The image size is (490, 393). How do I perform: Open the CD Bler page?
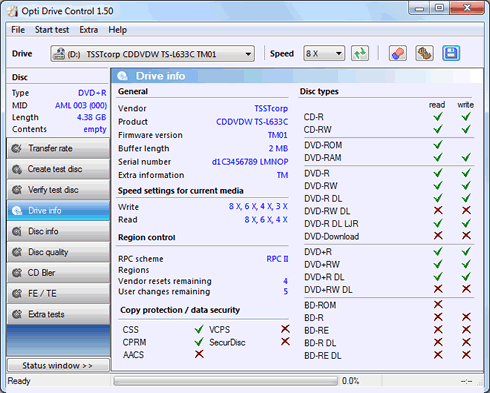(58, 273)
